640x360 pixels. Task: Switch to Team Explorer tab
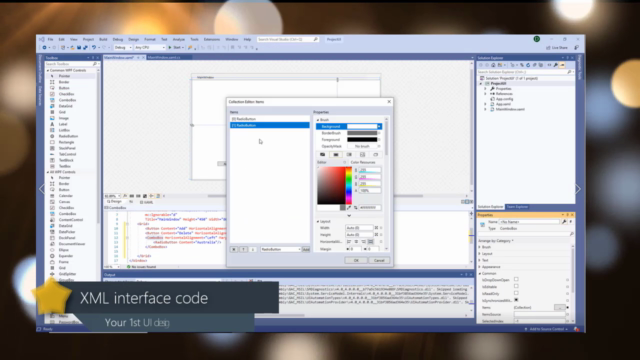(517, 207)
